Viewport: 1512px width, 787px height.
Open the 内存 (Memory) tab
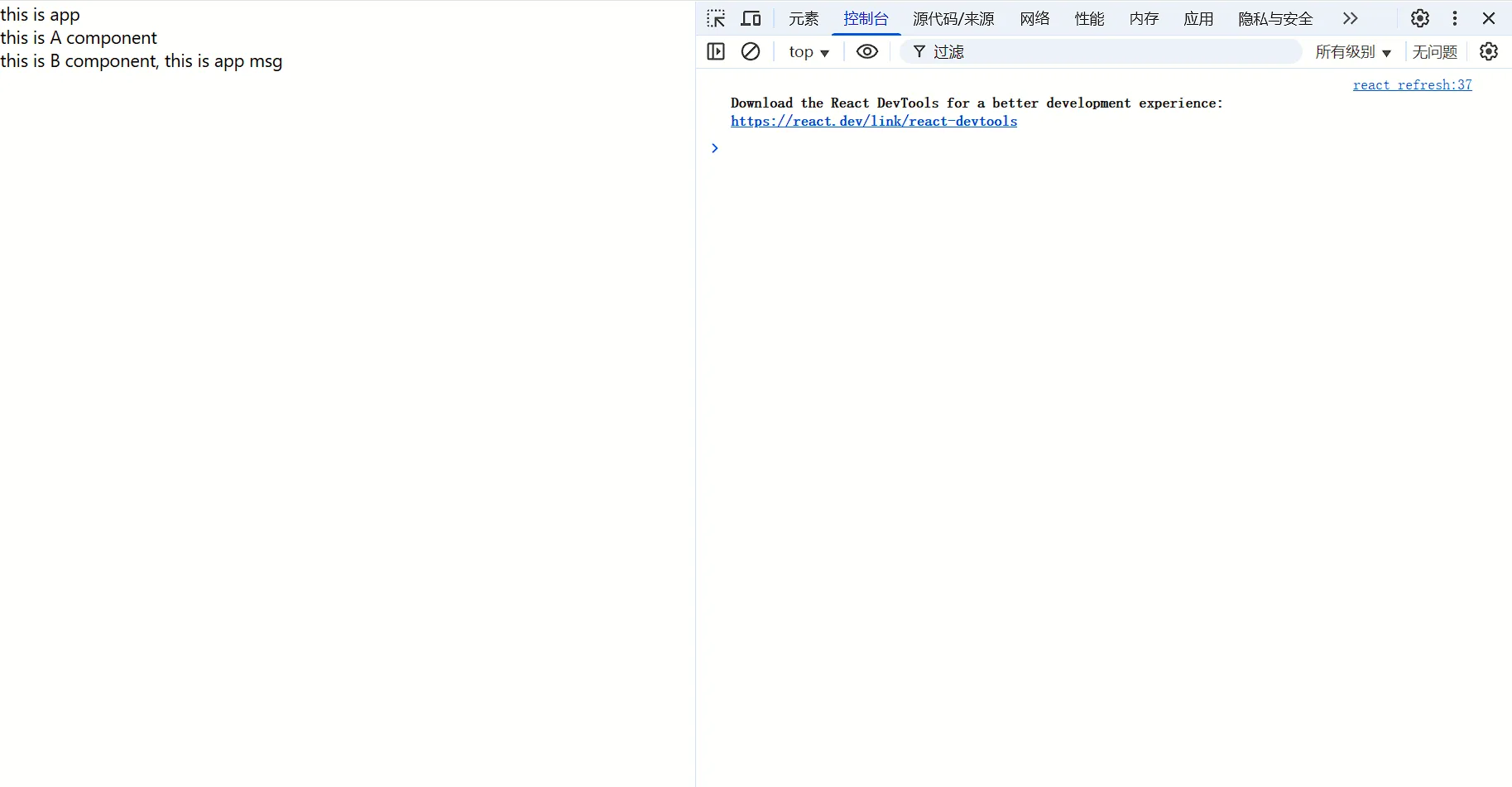pos(1144,19)
